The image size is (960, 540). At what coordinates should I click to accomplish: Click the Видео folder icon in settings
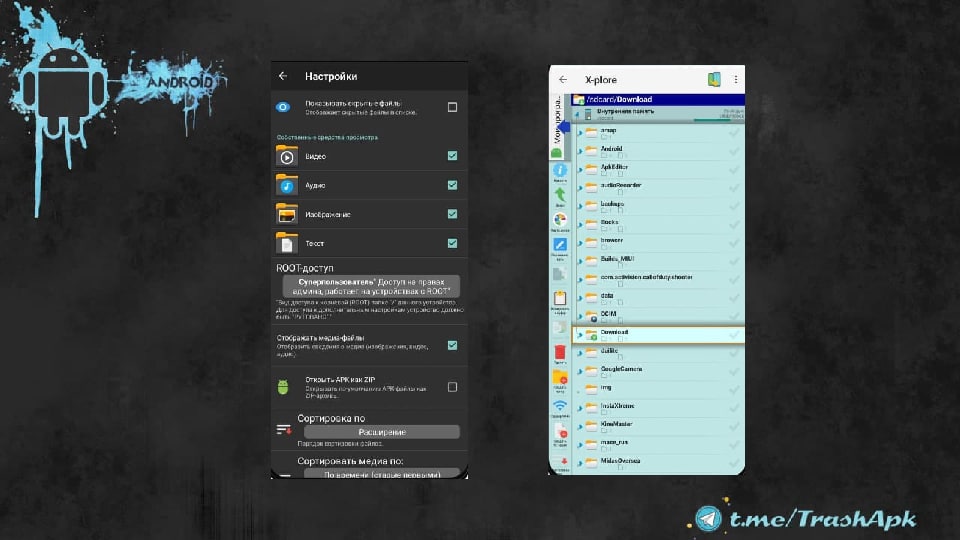(x=287, y=156)
